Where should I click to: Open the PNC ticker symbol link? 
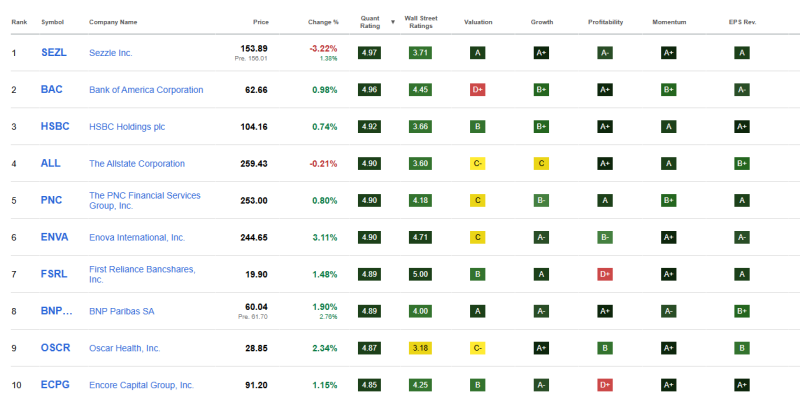pos(52,201)
